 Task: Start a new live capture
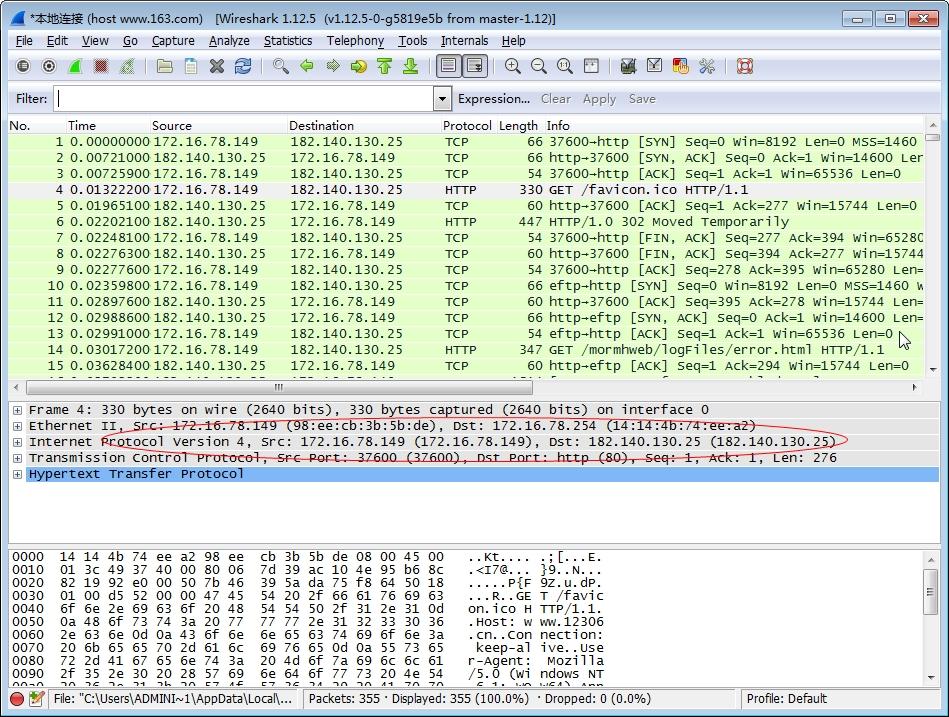75,66
